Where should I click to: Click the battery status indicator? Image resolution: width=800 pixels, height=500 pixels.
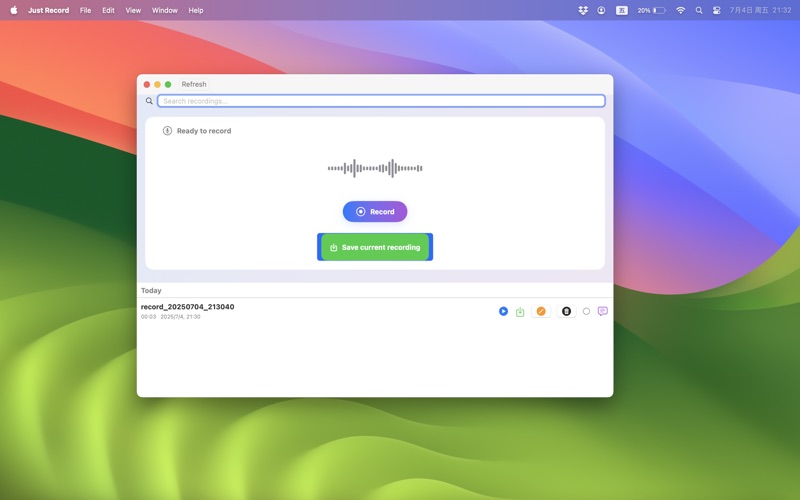[x=652, y=10]
